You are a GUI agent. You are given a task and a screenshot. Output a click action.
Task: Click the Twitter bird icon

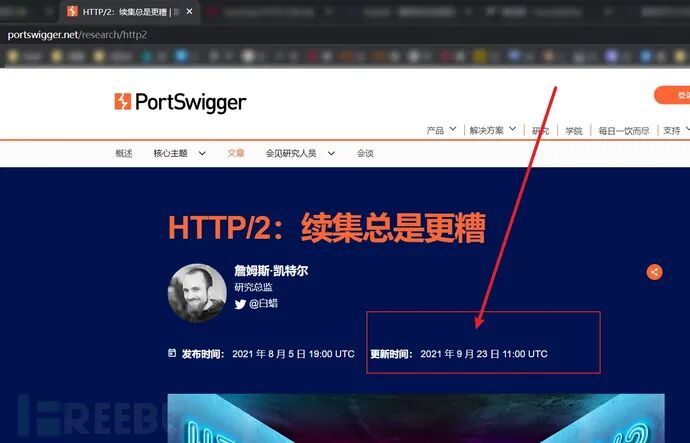tap(240, 304)
